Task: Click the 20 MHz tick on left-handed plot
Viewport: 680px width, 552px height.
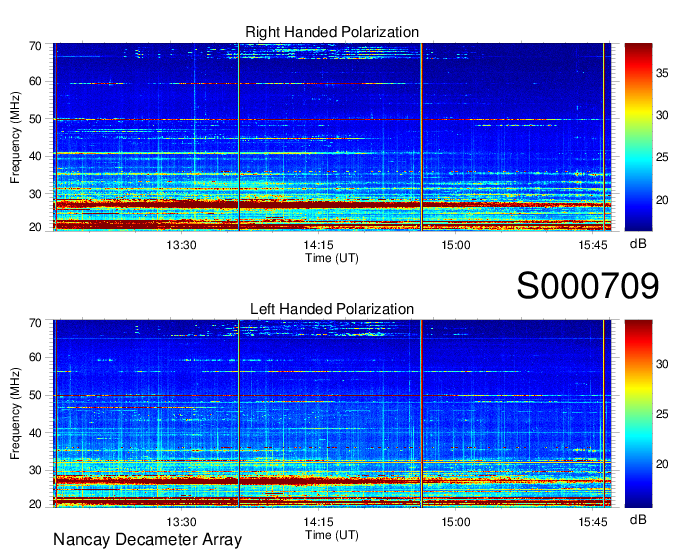Action: [35, 504]
